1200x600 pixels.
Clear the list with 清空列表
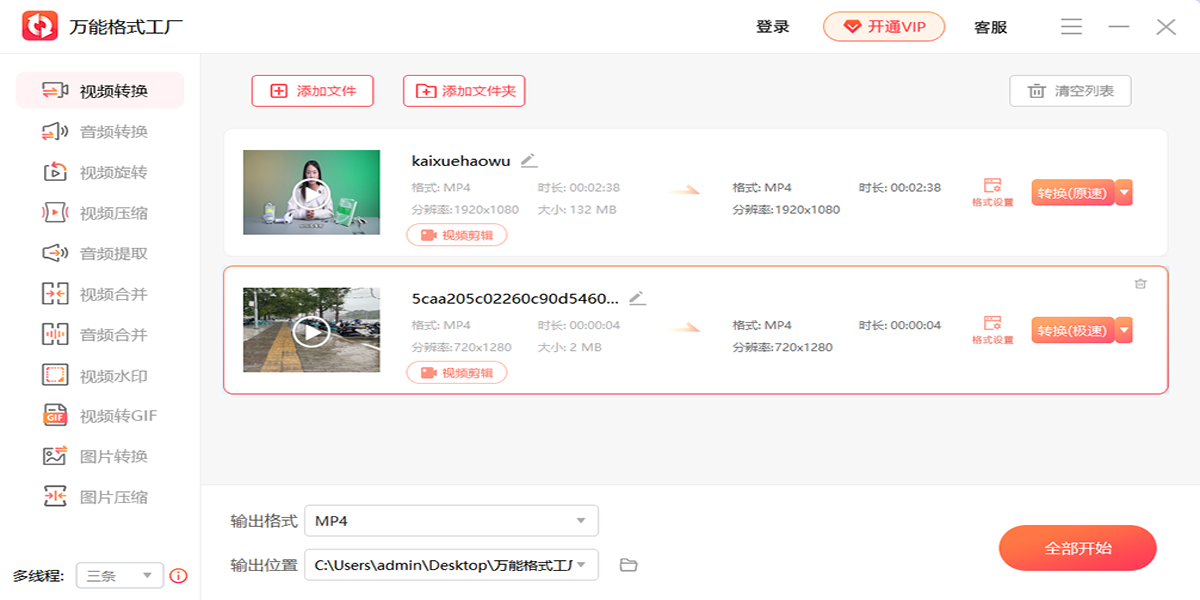coord(1070,91)
